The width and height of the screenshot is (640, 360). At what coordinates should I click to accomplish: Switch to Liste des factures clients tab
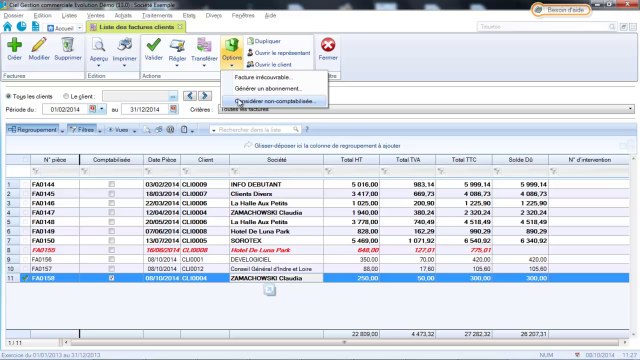137,27
